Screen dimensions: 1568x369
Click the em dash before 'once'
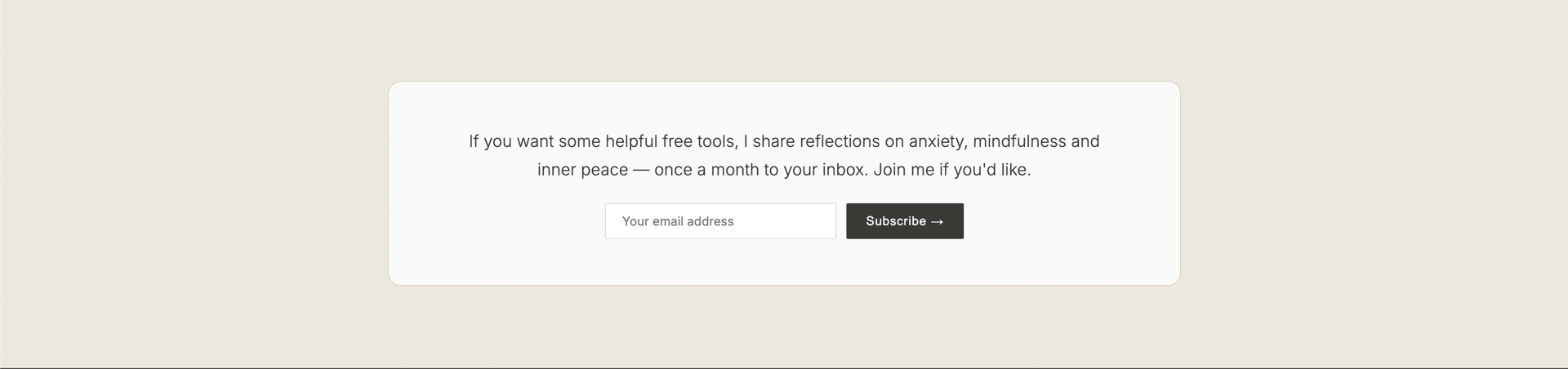coord(641,170)
